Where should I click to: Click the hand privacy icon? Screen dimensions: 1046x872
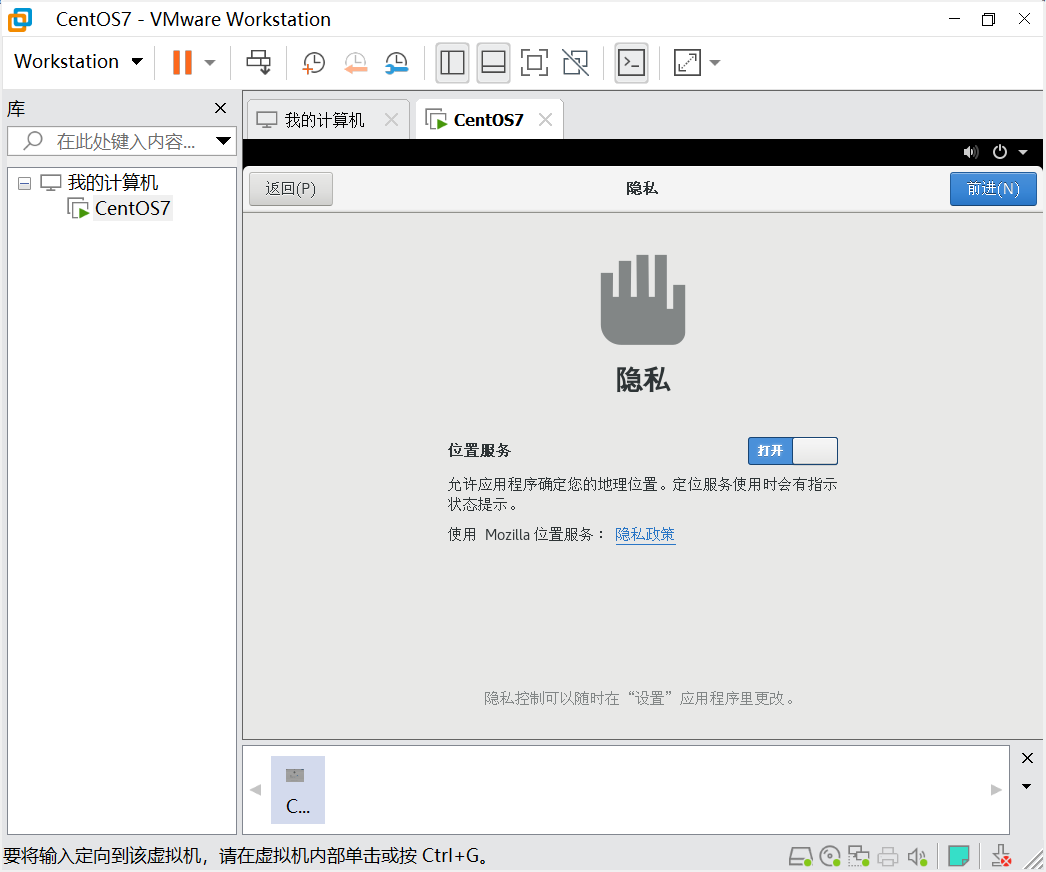pyautogui.click(x=643, y=300)
